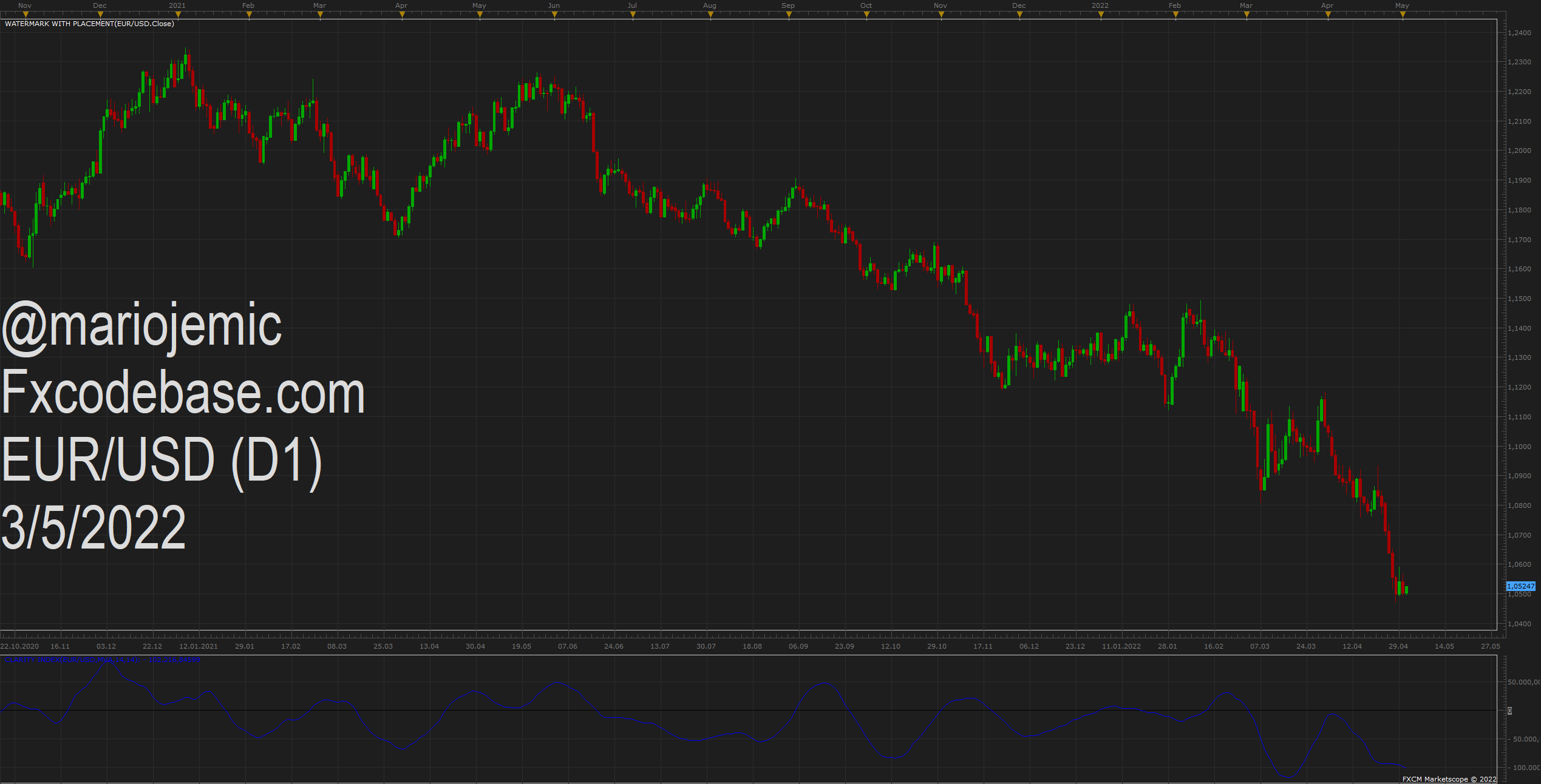
Task: Click the 27.05 date label
Action: tap(1491, 646)
